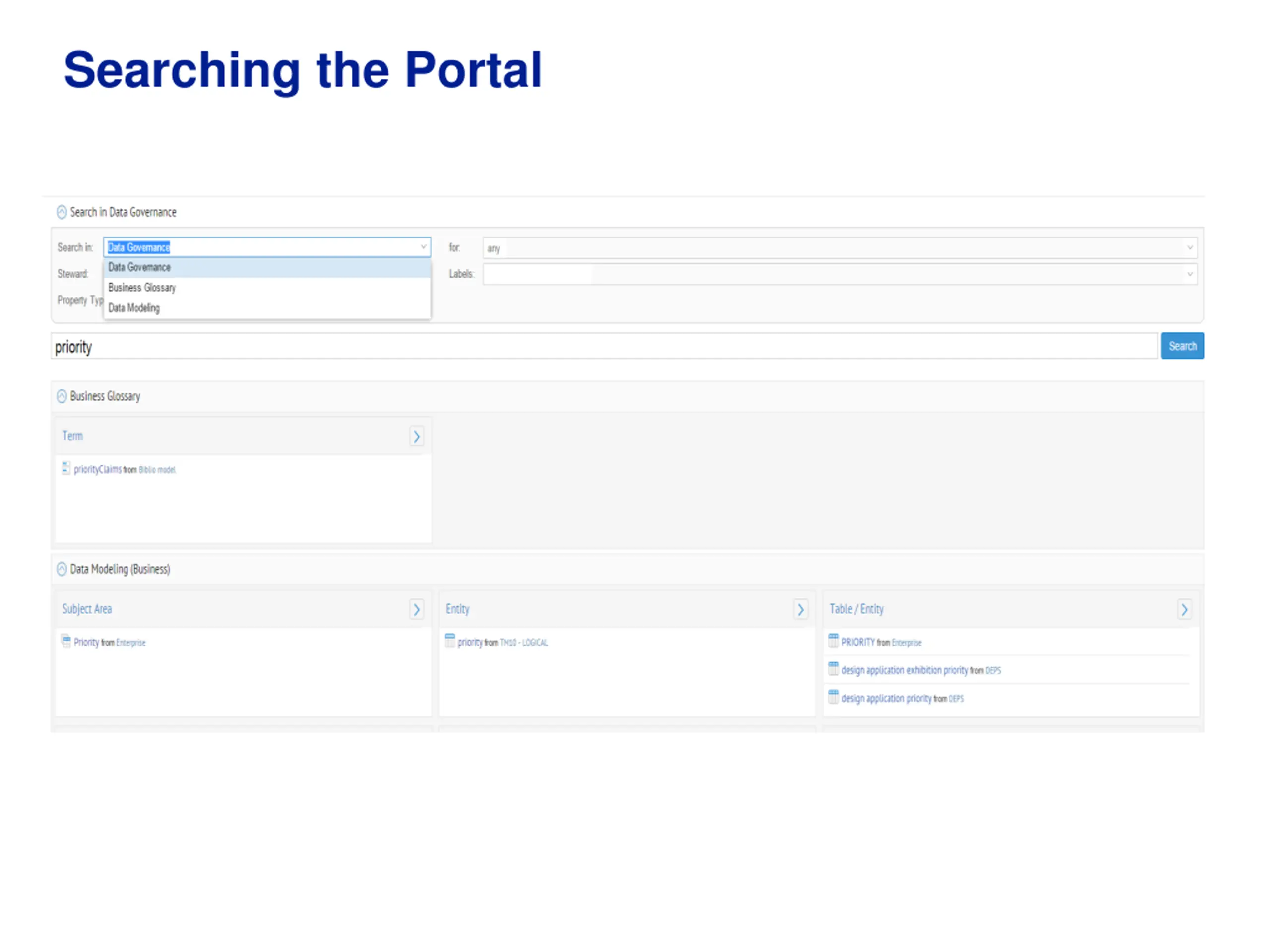Open the 'for' dropdown showing any

[840, 248]
